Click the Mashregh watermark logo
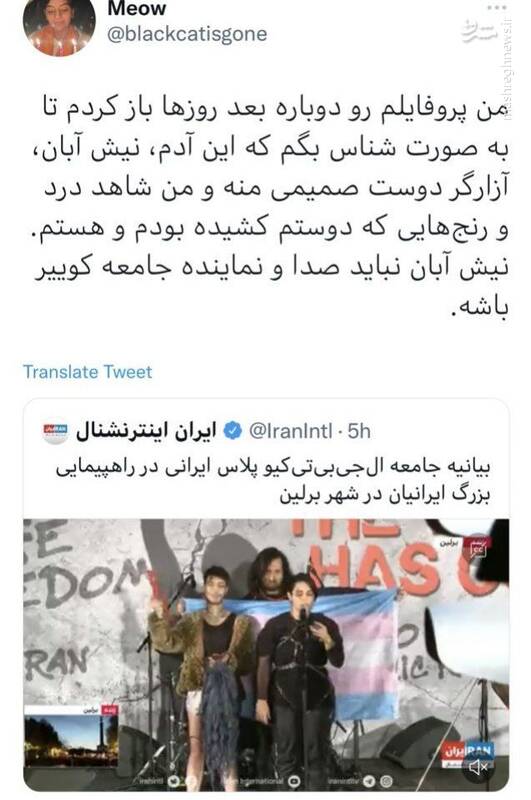The image size is (531, 800). (x=478, y=31)
